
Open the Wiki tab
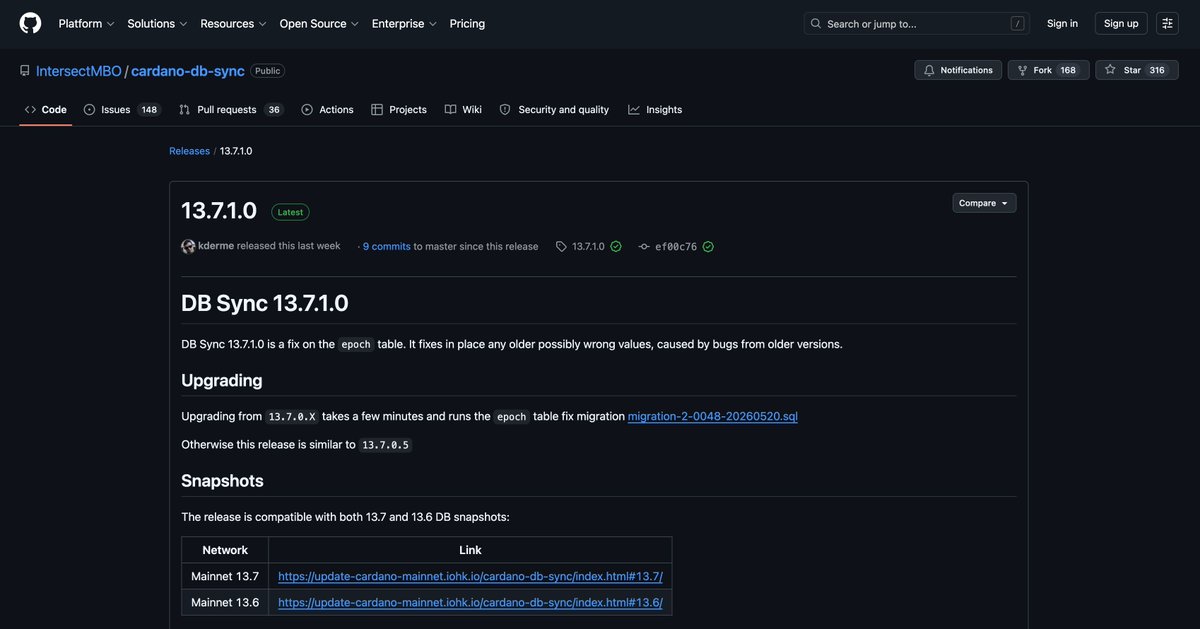click(x=463, y=110)
